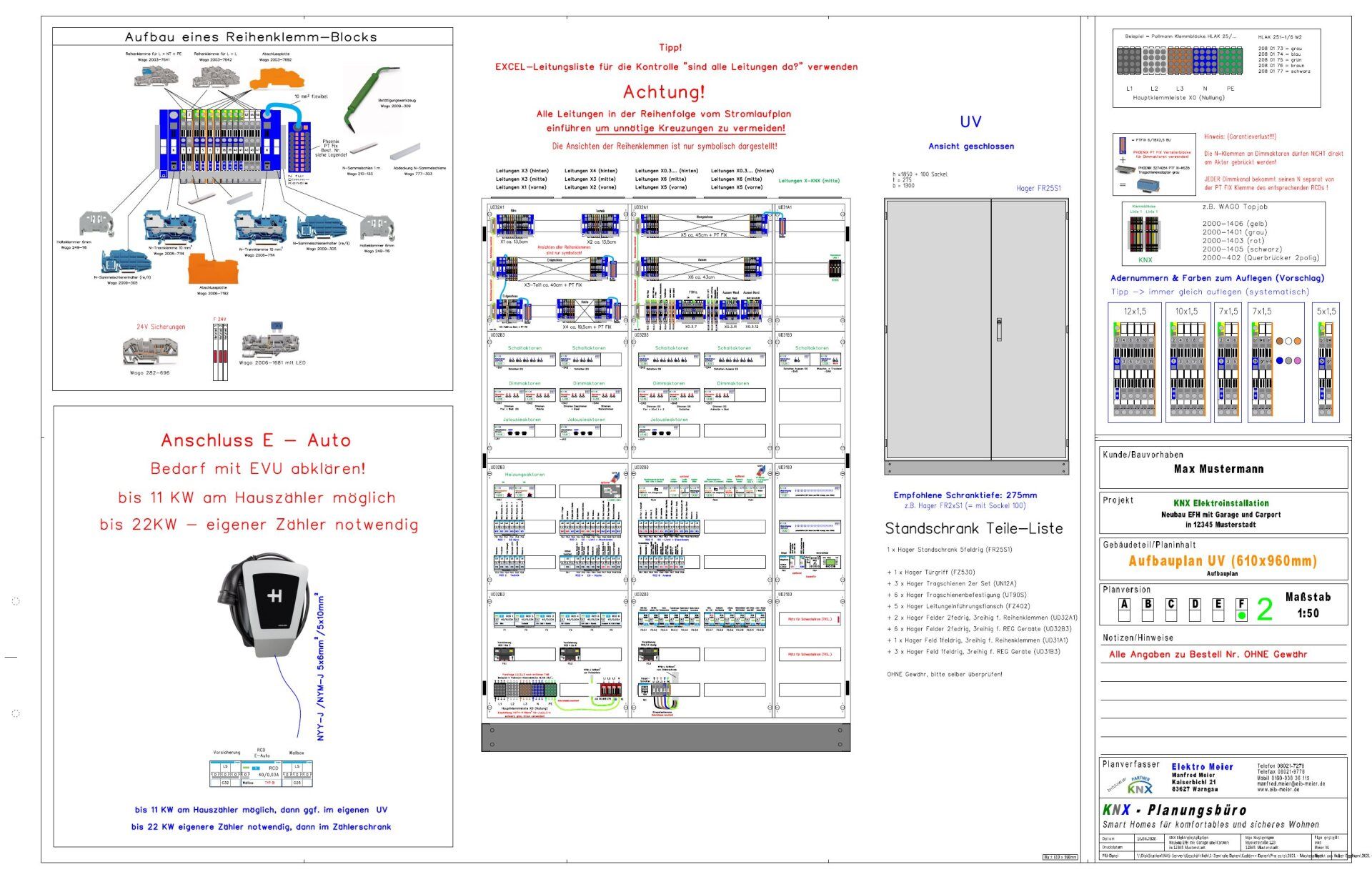Click the Wago 2006-1681 LED fuse terminal

click(x=269, y=344)
